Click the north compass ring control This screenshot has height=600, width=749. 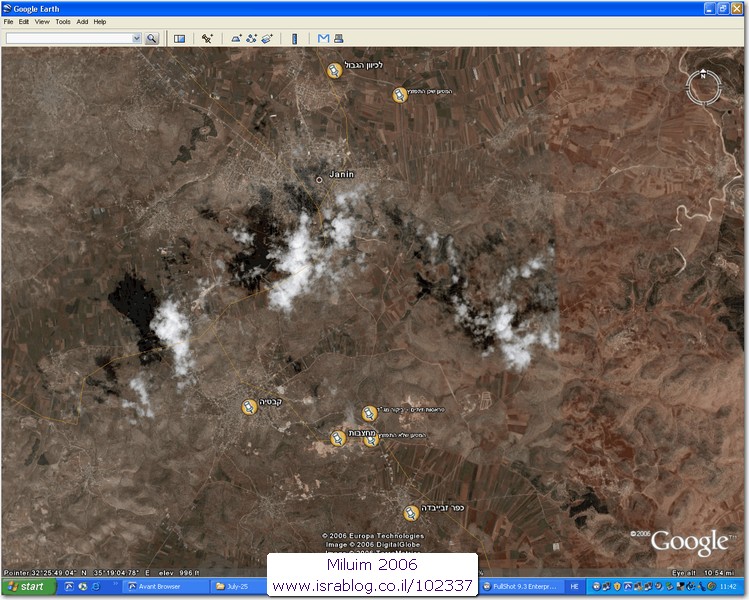(x=703, y=87)
